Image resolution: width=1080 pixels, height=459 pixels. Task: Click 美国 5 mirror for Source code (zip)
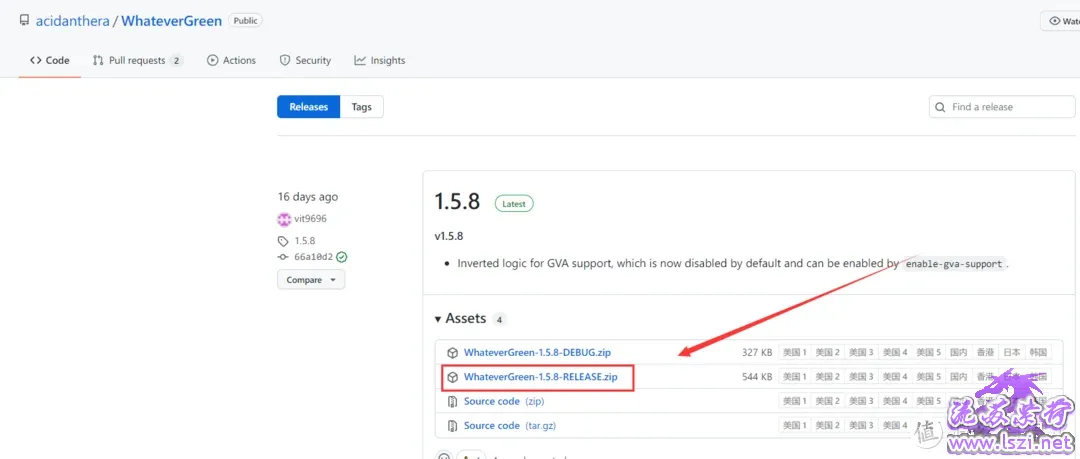click(x=929, y=401)
